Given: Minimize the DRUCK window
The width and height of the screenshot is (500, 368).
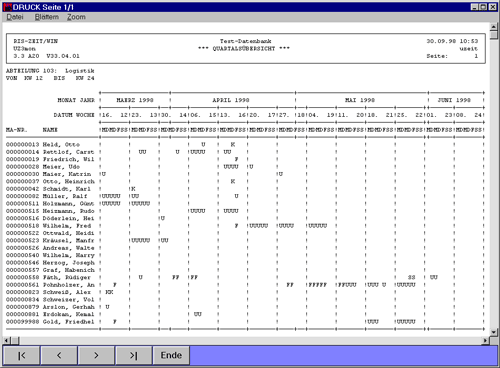Looking at the screenshot, I should [x=475, y=7].
